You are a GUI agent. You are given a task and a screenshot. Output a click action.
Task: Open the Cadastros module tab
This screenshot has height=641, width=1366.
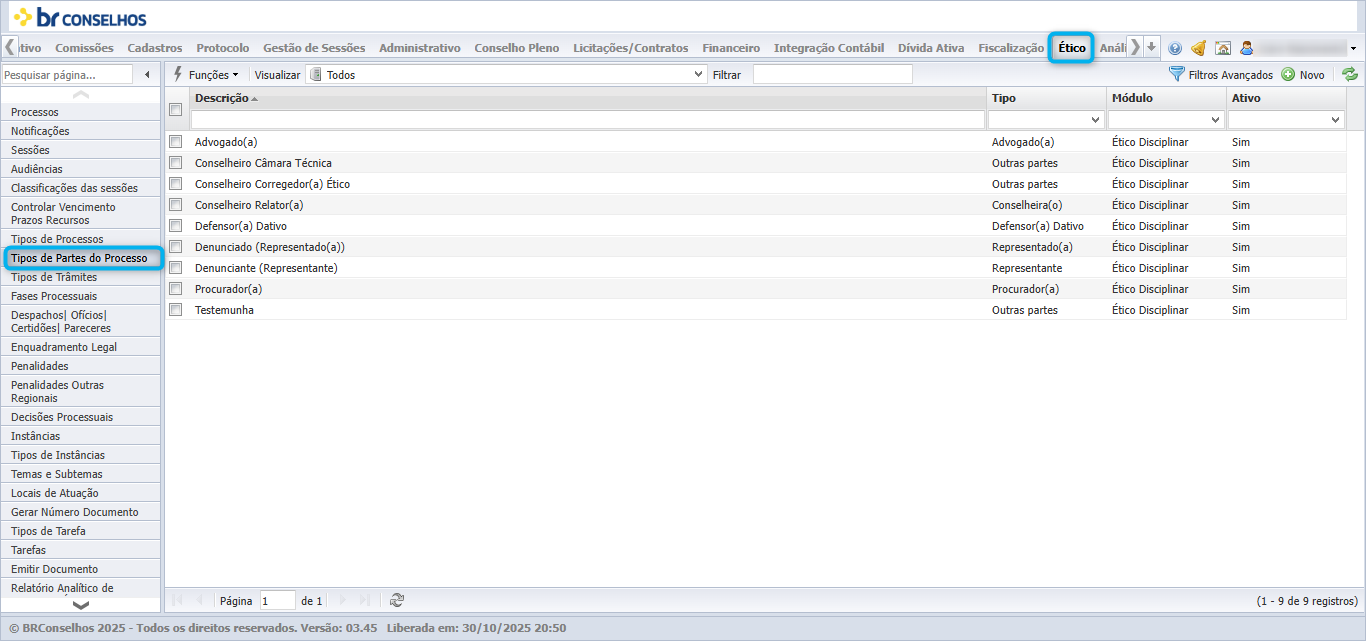(155, 48)
